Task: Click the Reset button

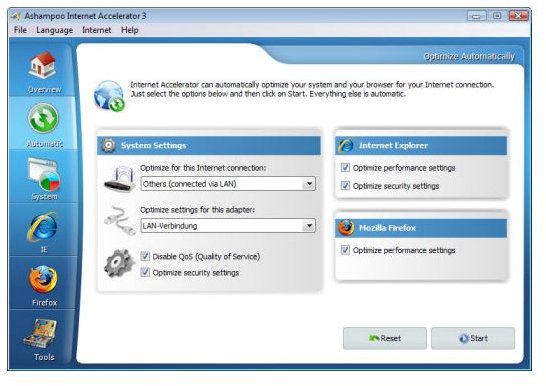Action: coord(385,338)
